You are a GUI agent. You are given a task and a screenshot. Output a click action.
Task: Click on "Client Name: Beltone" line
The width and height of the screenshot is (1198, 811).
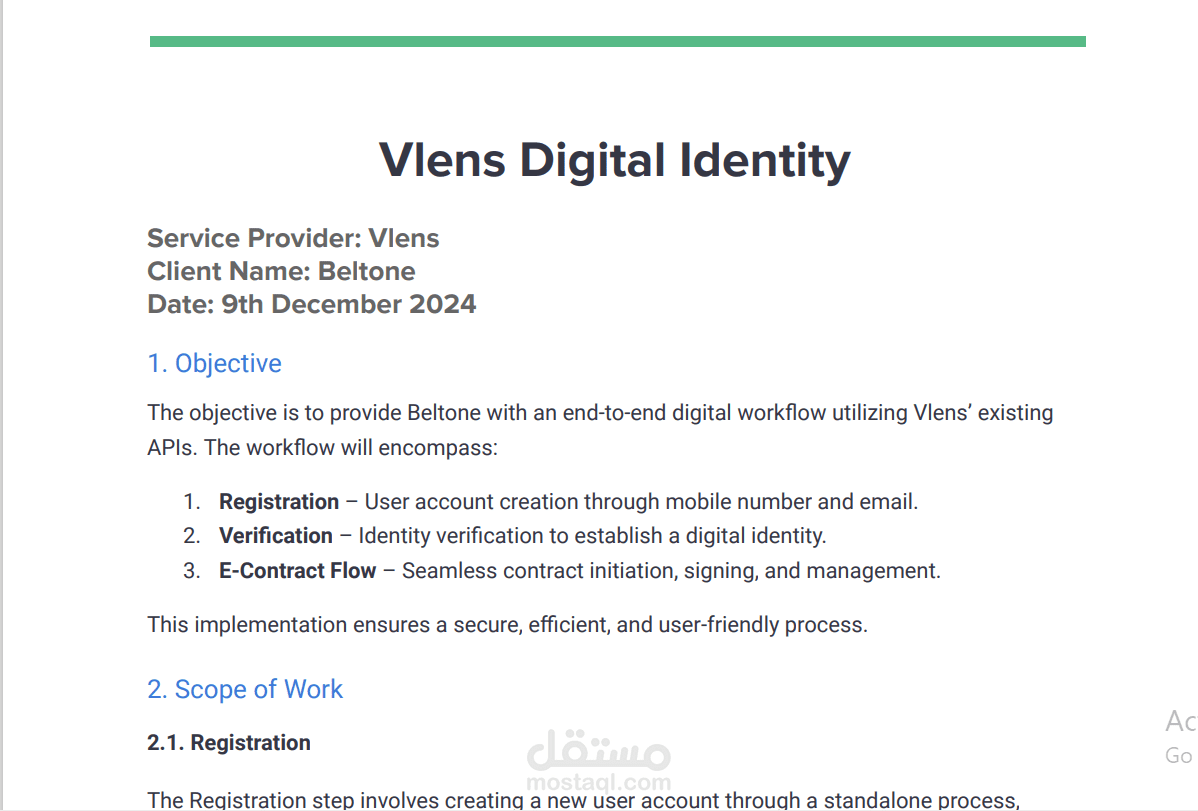click(281, 271)
